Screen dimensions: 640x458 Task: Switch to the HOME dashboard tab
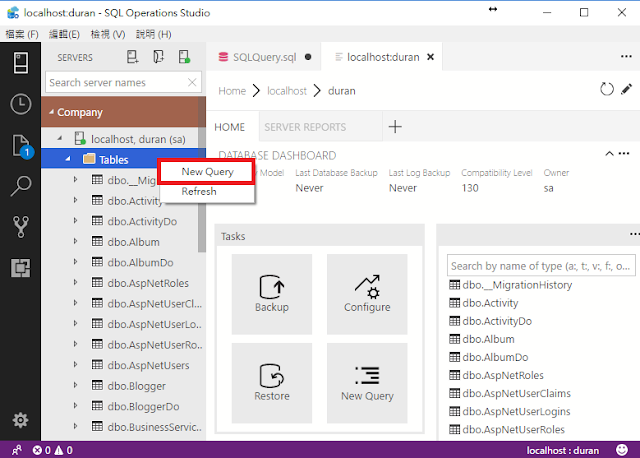tap(229, 127)
